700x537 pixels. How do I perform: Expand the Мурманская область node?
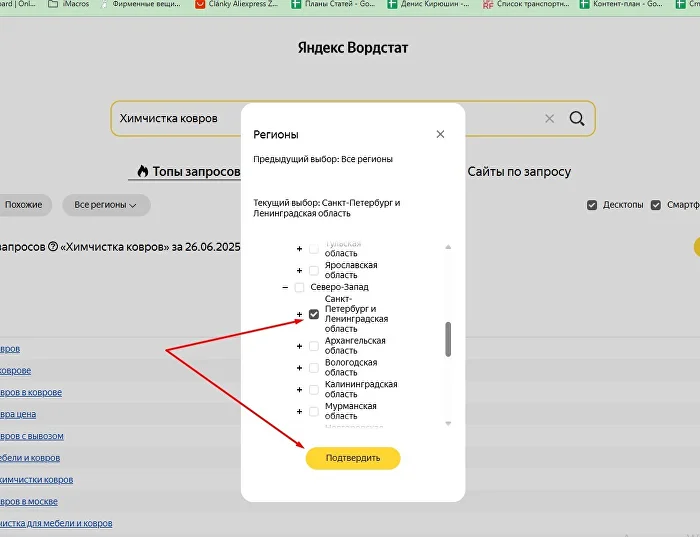click(300, 412)
